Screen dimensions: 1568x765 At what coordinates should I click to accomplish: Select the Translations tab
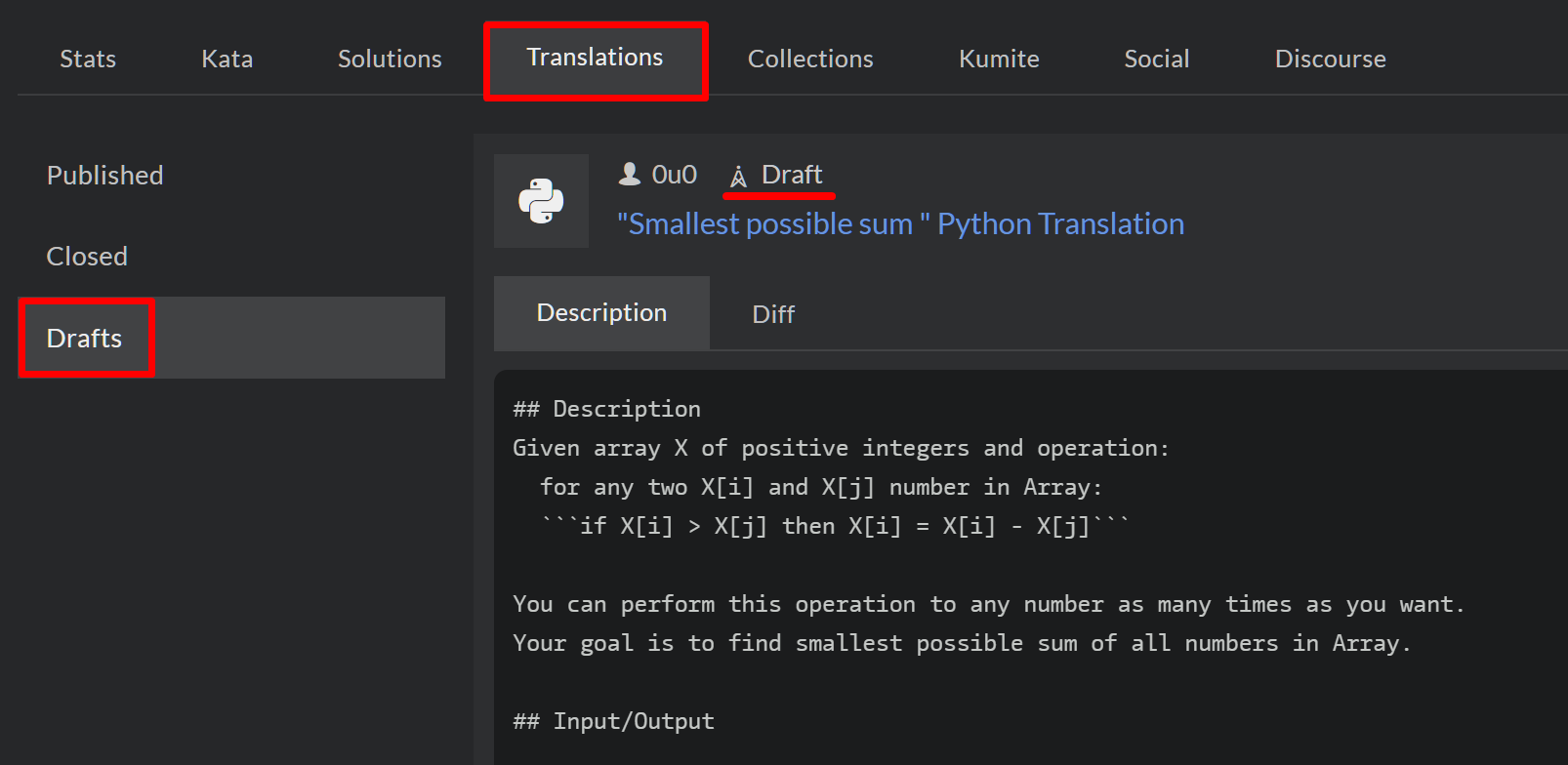596,58
